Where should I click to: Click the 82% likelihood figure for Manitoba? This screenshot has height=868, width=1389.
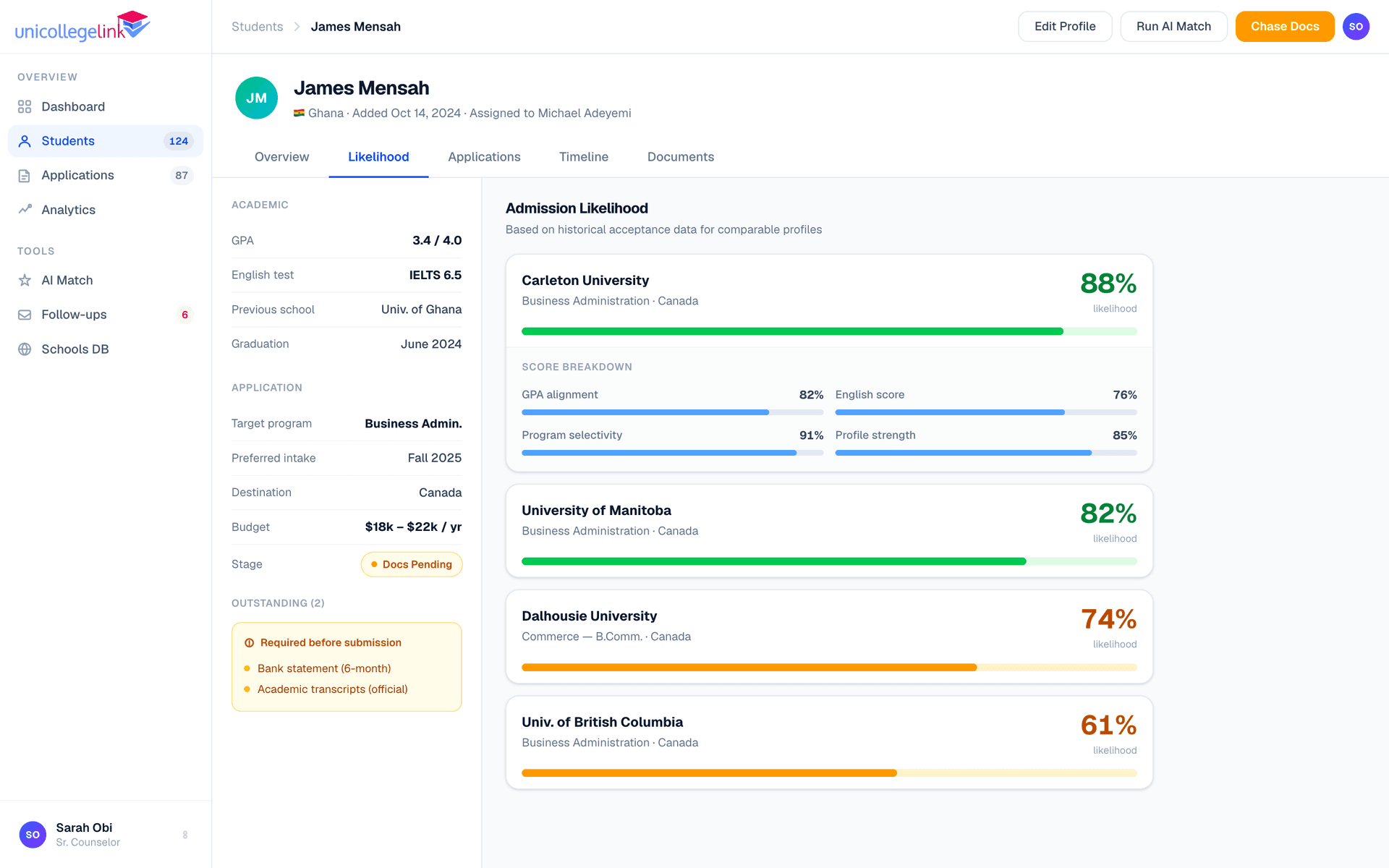coord(1108,514)
